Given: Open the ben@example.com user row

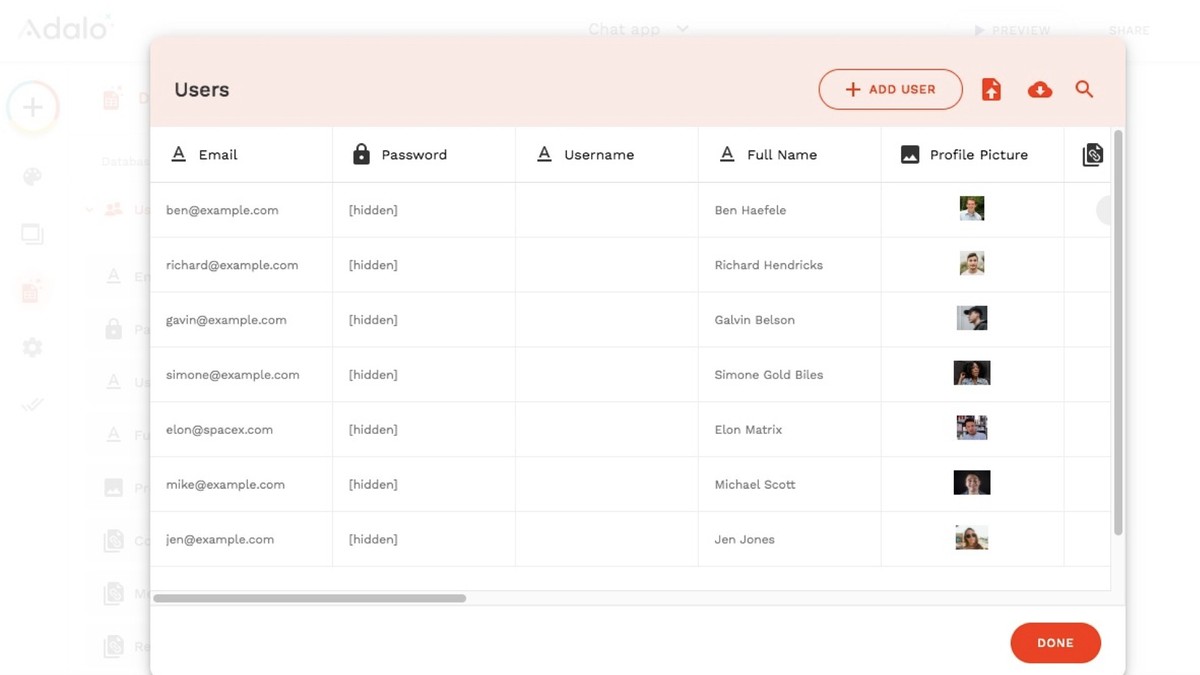Looking at the screenshot, I should 222,210.
